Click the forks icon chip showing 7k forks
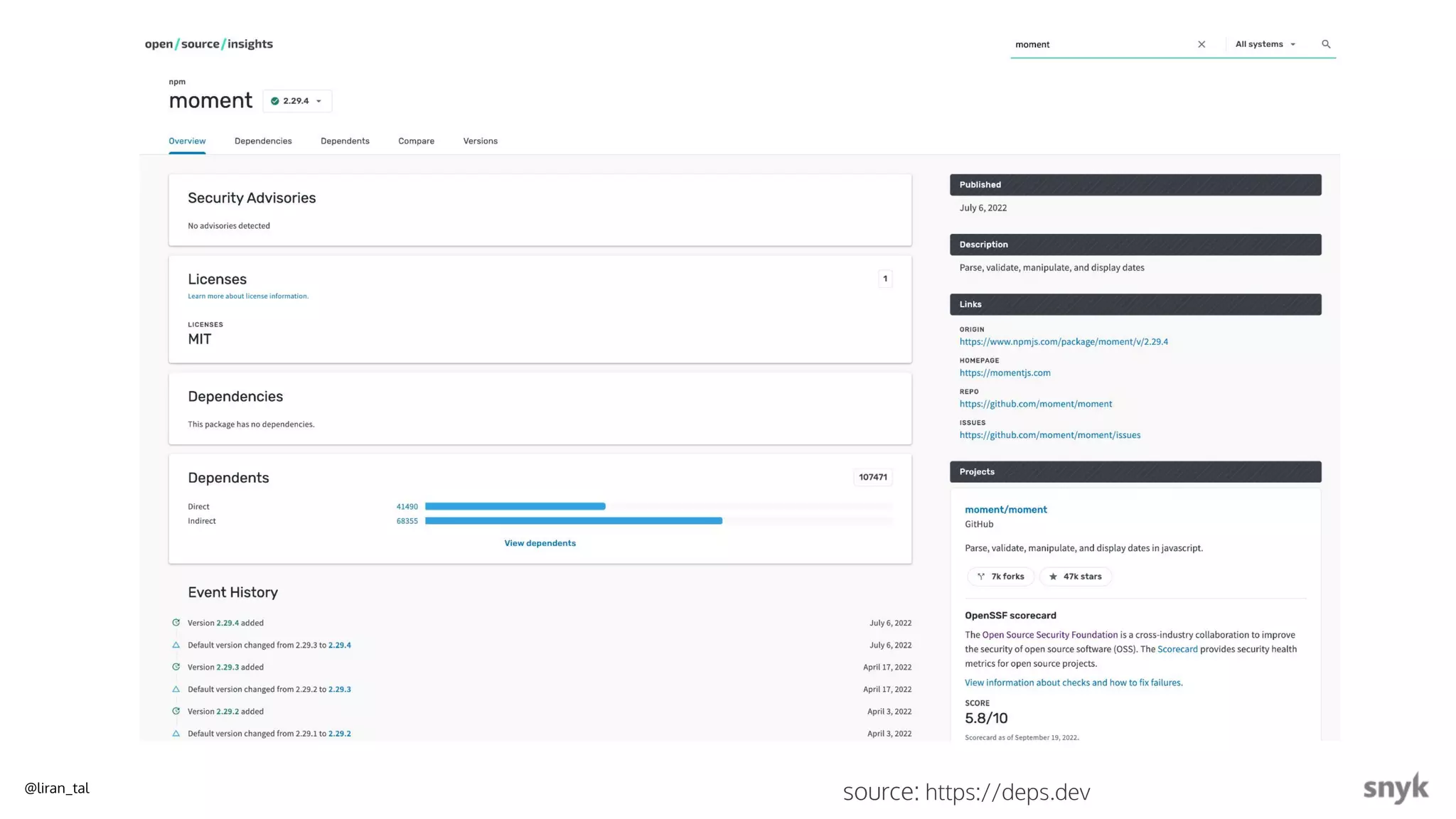The height and width of the screenshot is (819, 1456). [x=1000, y=577]
